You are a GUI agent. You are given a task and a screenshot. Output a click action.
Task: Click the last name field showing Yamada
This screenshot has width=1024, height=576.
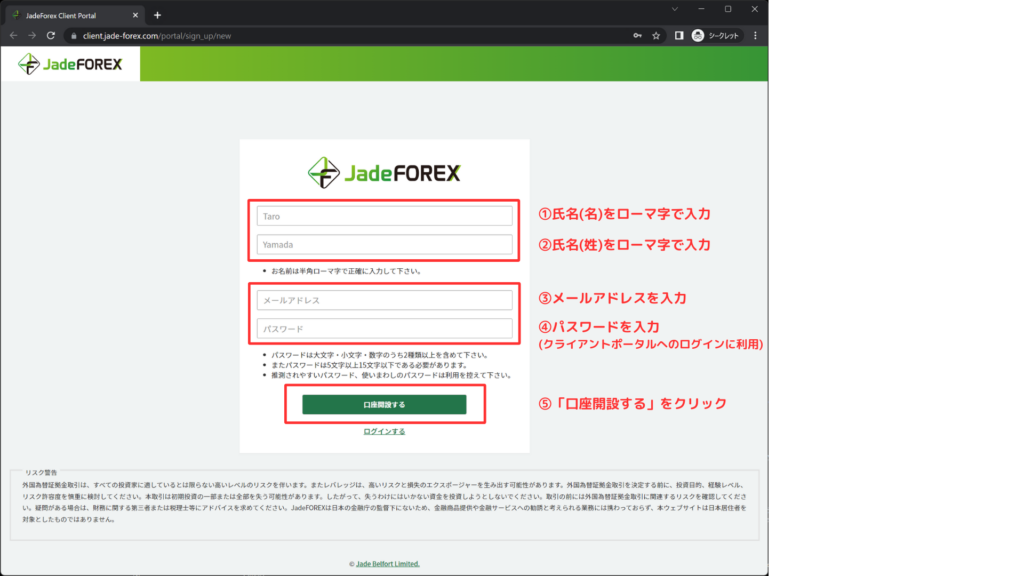[x=384, y=244]
